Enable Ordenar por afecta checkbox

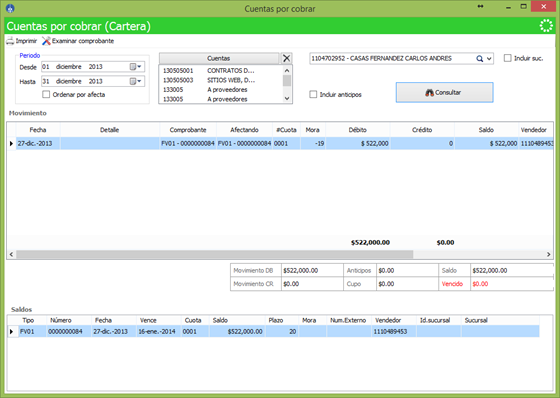coord(46,94)
